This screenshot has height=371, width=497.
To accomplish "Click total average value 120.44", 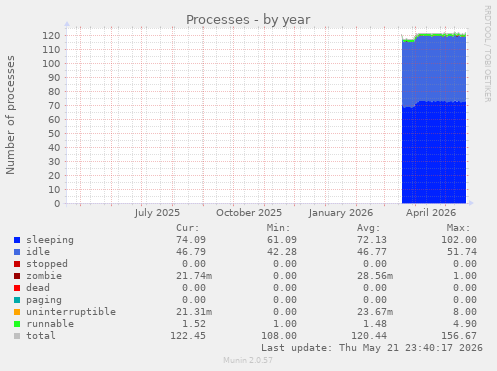I will pyautogui.click(x=369, y=336).
